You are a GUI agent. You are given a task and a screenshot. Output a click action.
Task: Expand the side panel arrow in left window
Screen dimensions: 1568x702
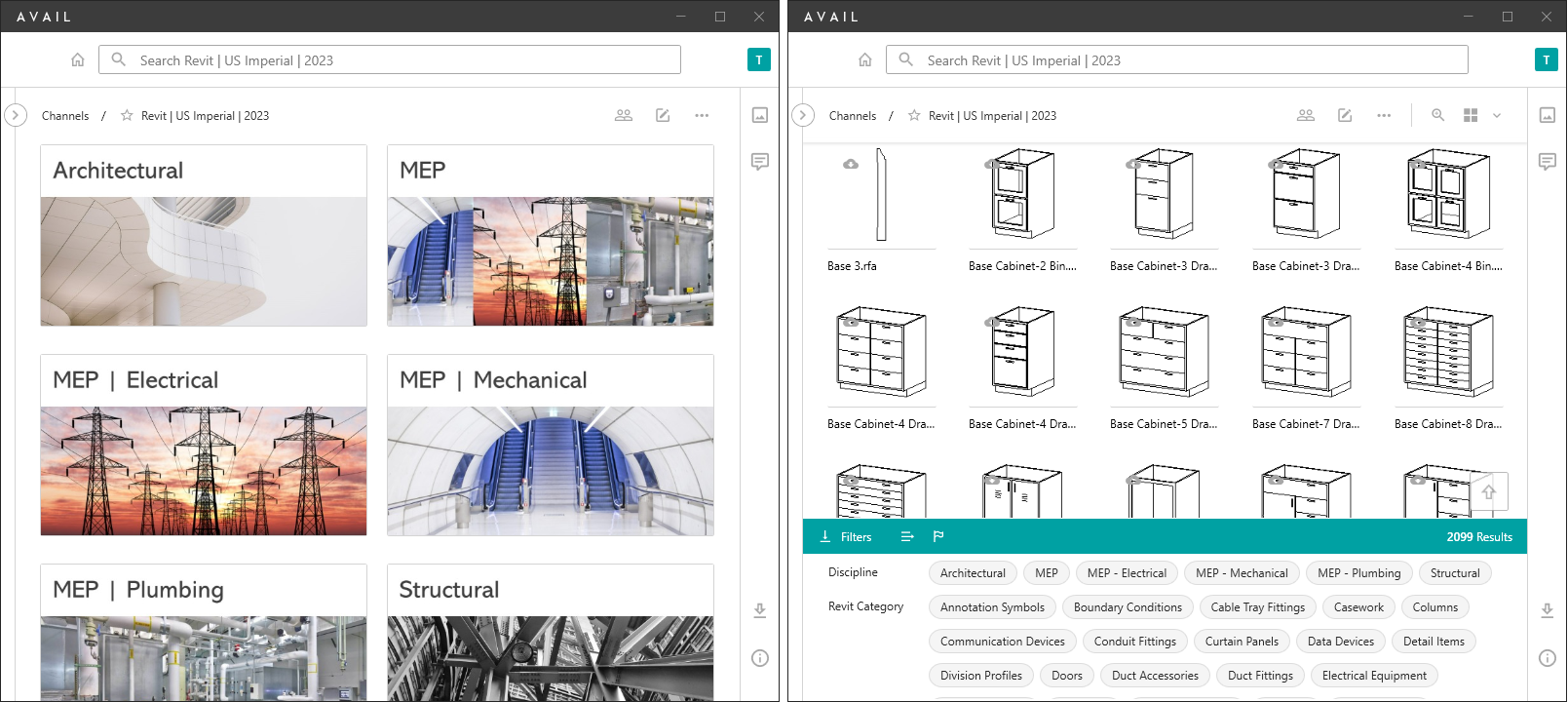16,115
